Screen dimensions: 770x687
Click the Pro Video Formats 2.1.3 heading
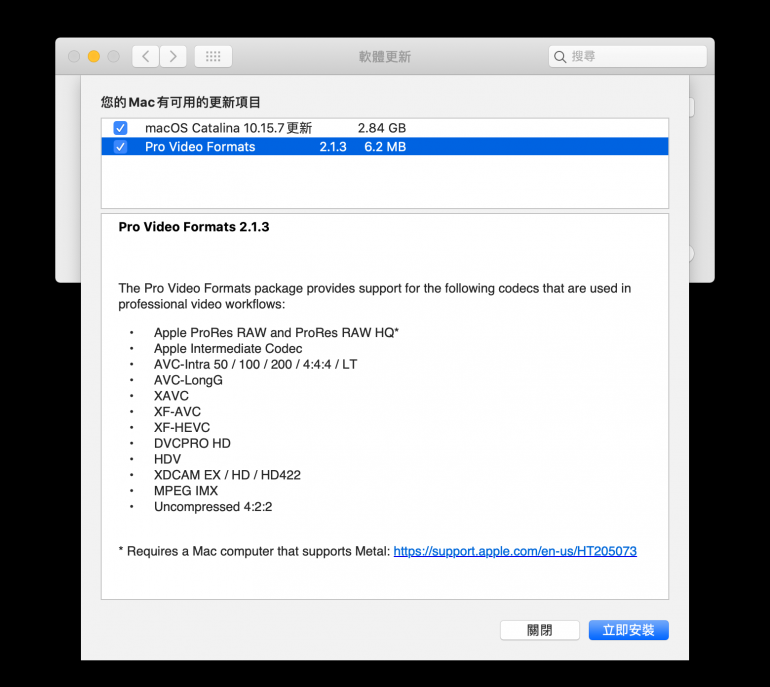coord(194,227)
